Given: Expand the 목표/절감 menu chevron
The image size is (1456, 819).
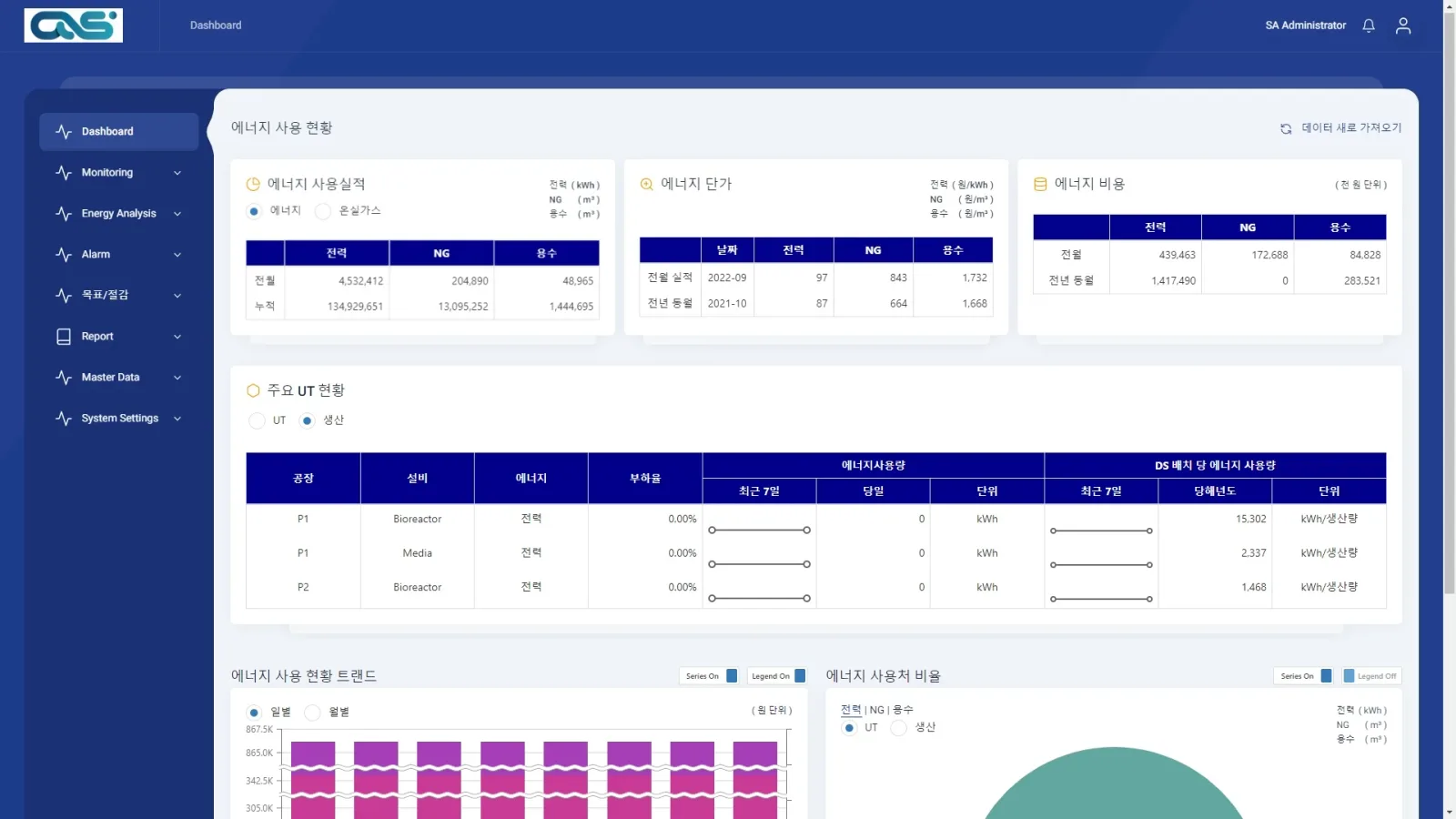Looking at the screenshot, I should (x=177, y=296).
